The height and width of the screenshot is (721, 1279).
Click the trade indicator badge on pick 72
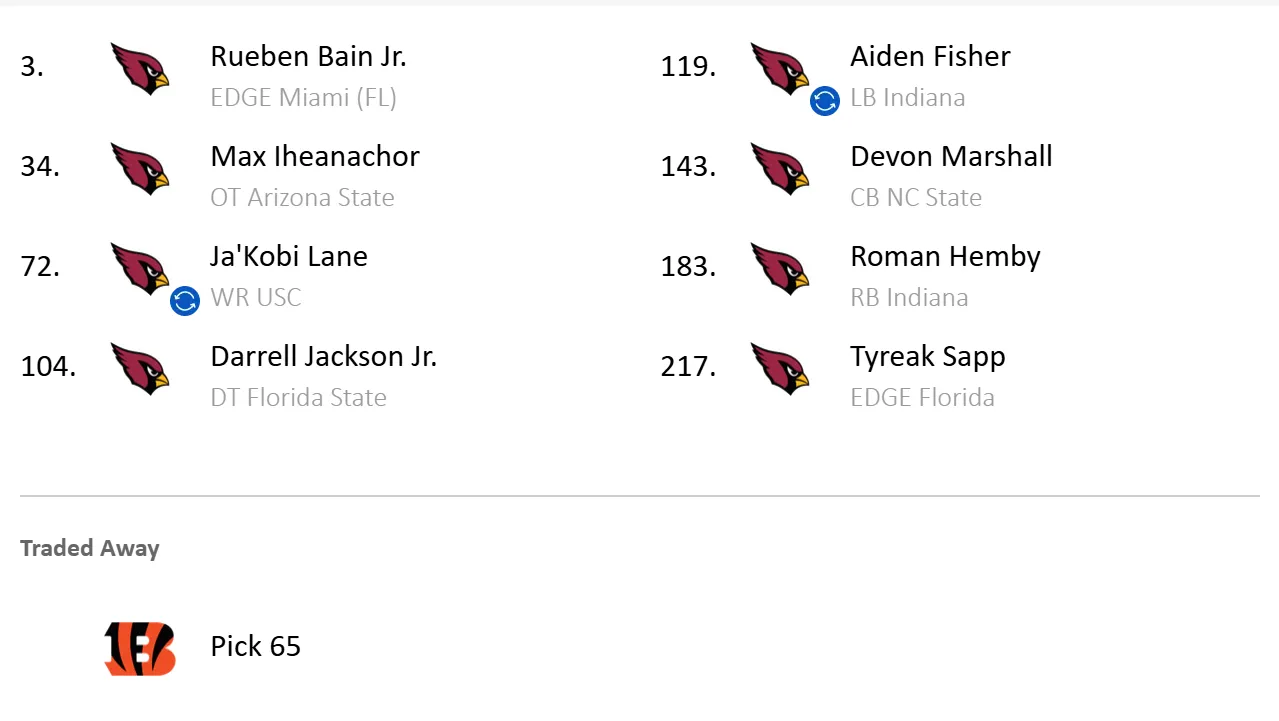coord(184,301)
